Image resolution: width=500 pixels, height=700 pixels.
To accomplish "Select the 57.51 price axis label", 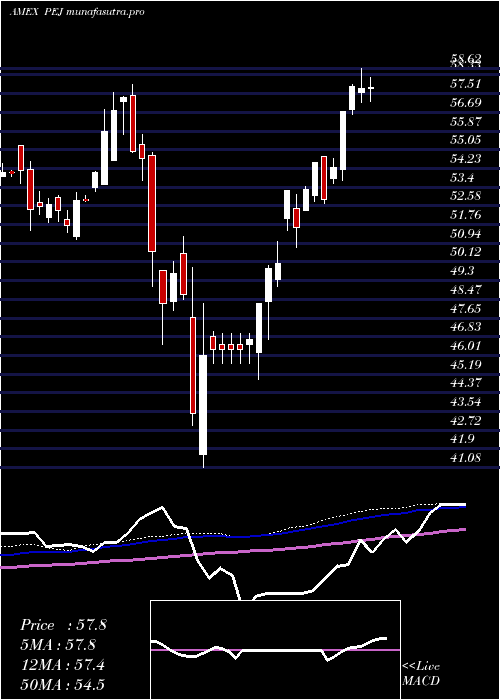I will click(466, 83).
